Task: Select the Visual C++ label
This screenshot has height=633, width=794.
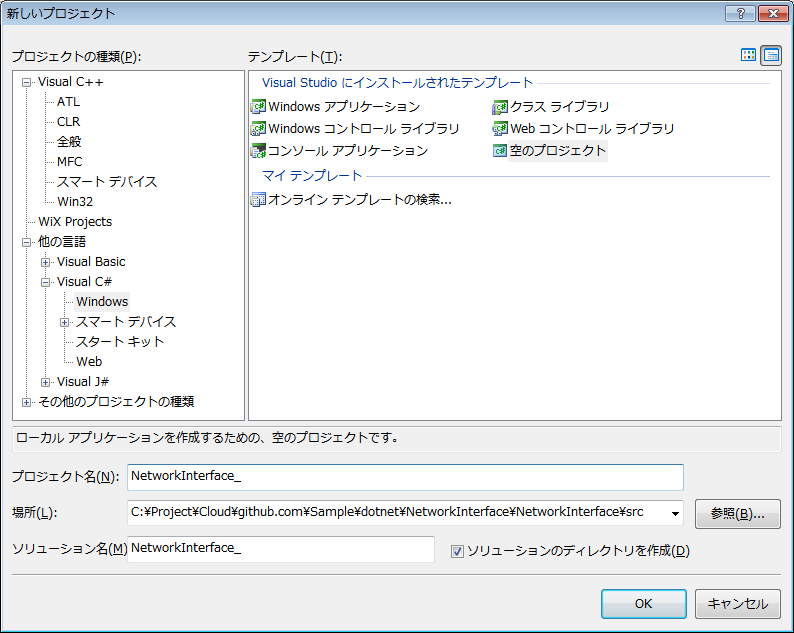Action: point(70,82)
